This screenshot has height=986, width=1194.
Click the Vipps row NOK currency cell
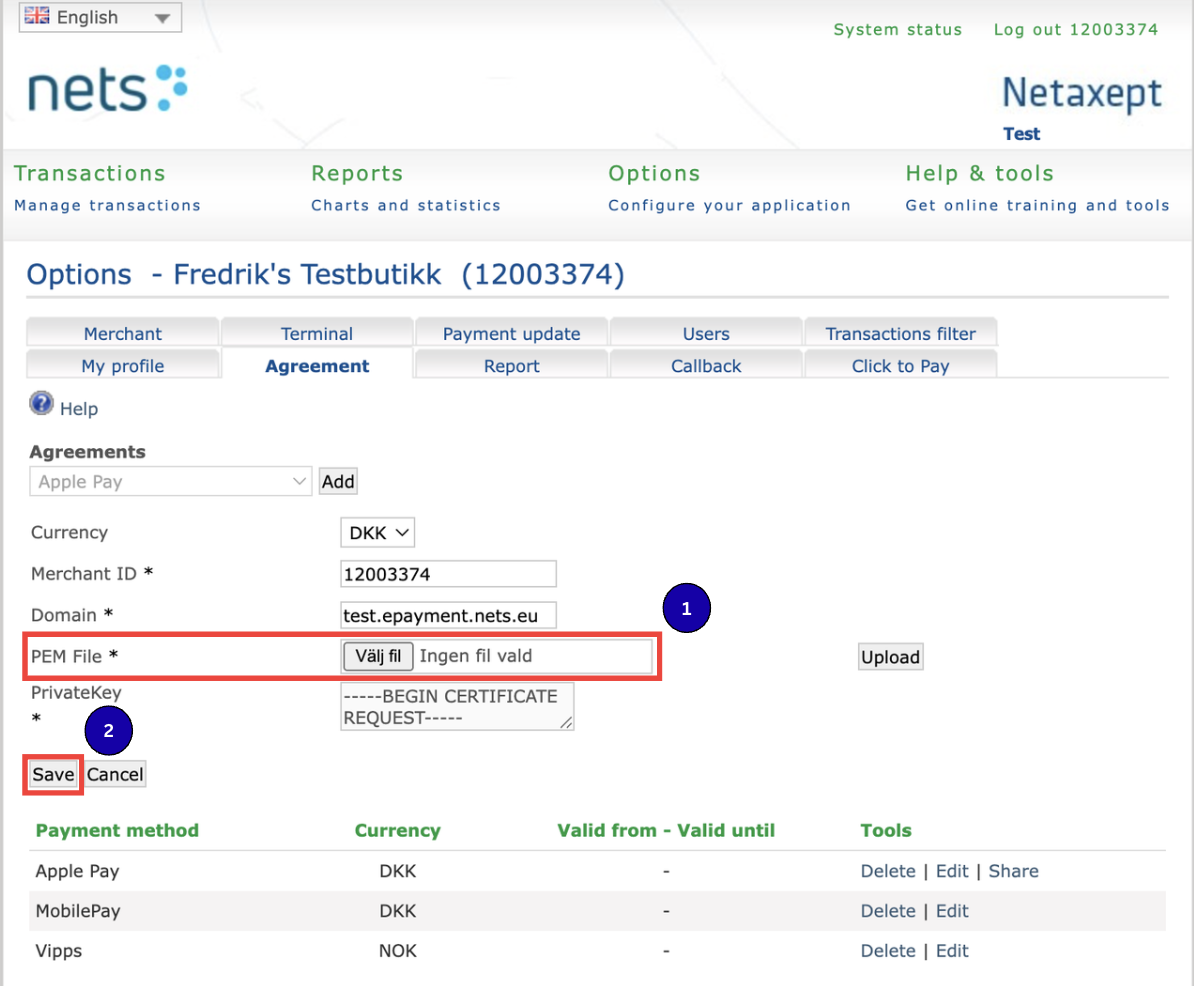[397, 951]
